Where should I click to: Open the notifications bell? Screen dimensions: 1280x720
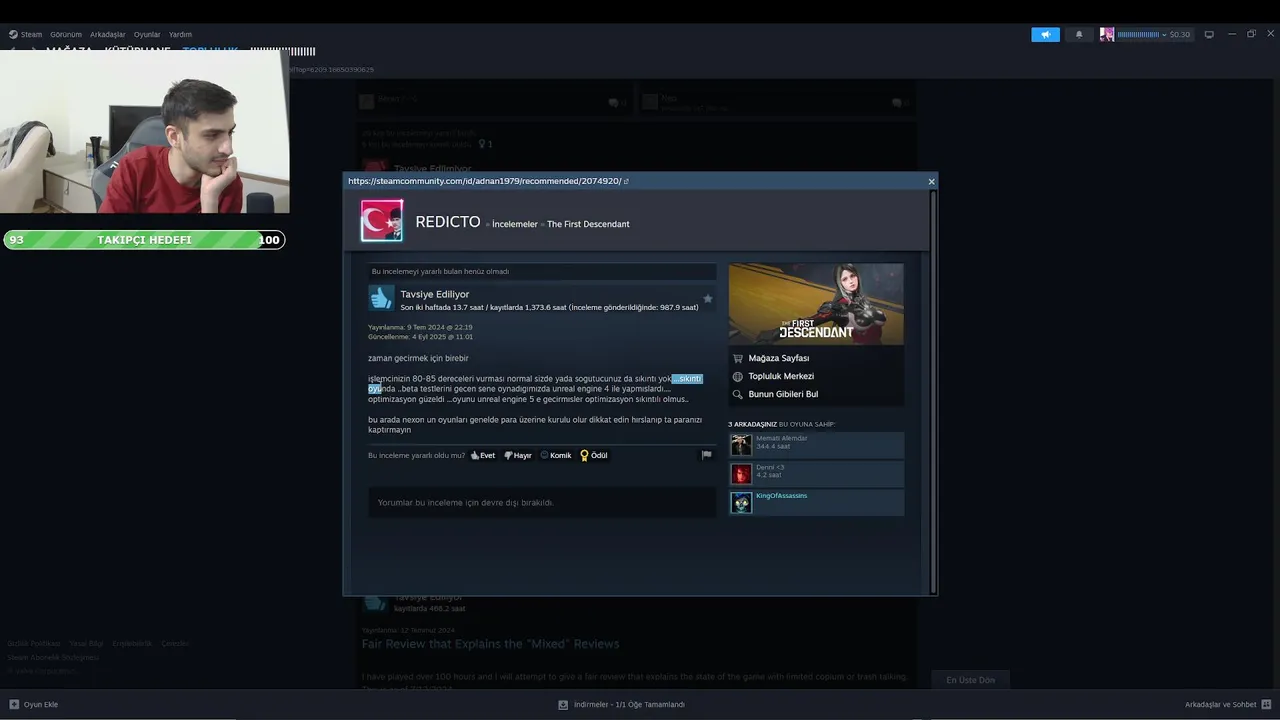tap(1079, 34)
